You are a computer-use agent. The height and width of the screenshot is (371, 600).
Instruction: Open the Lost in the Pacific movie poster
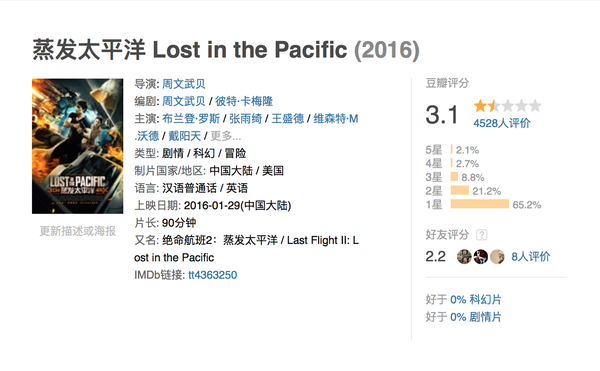click(x=78, y=146)
